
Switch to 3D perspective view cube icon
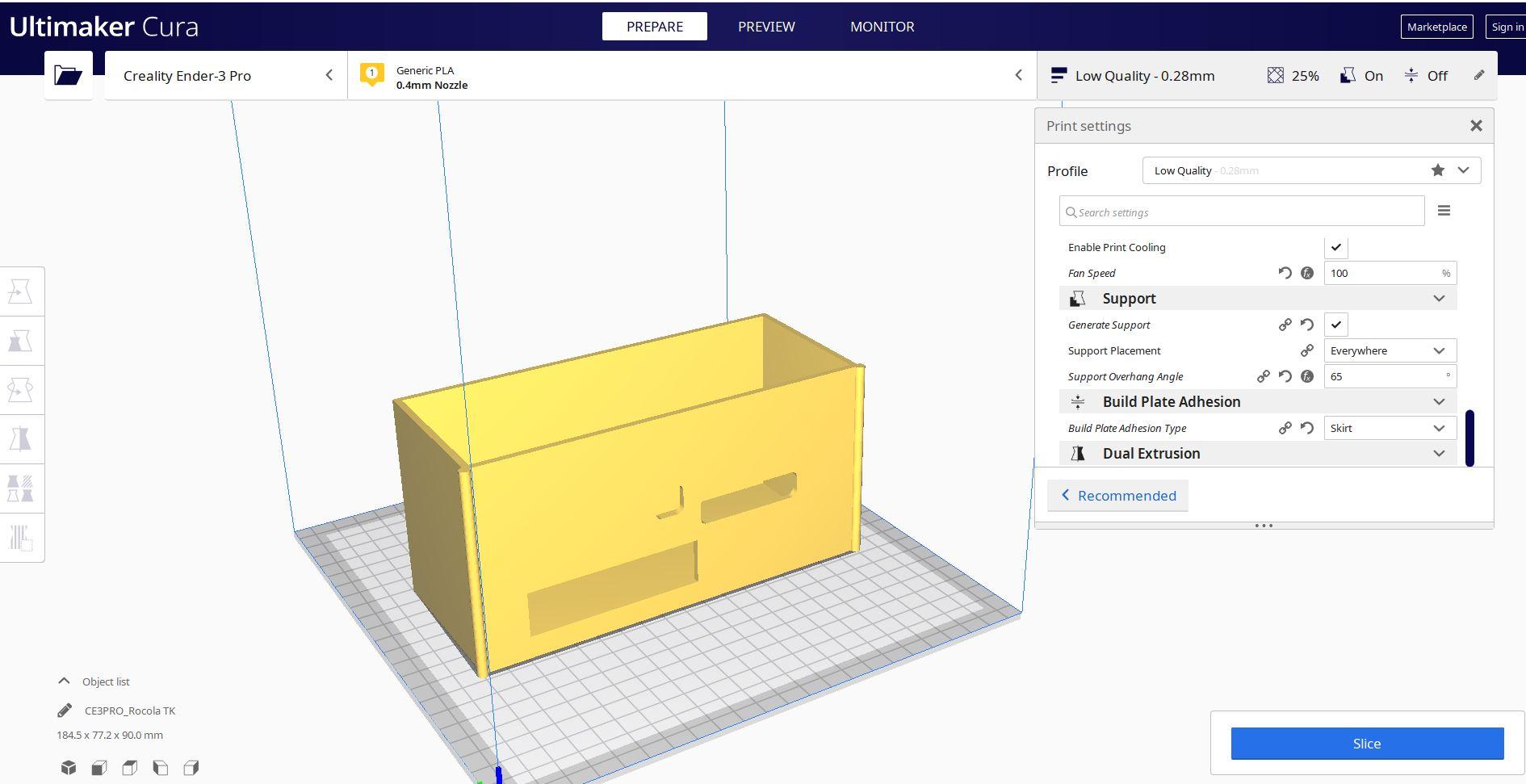click(69, 767)
